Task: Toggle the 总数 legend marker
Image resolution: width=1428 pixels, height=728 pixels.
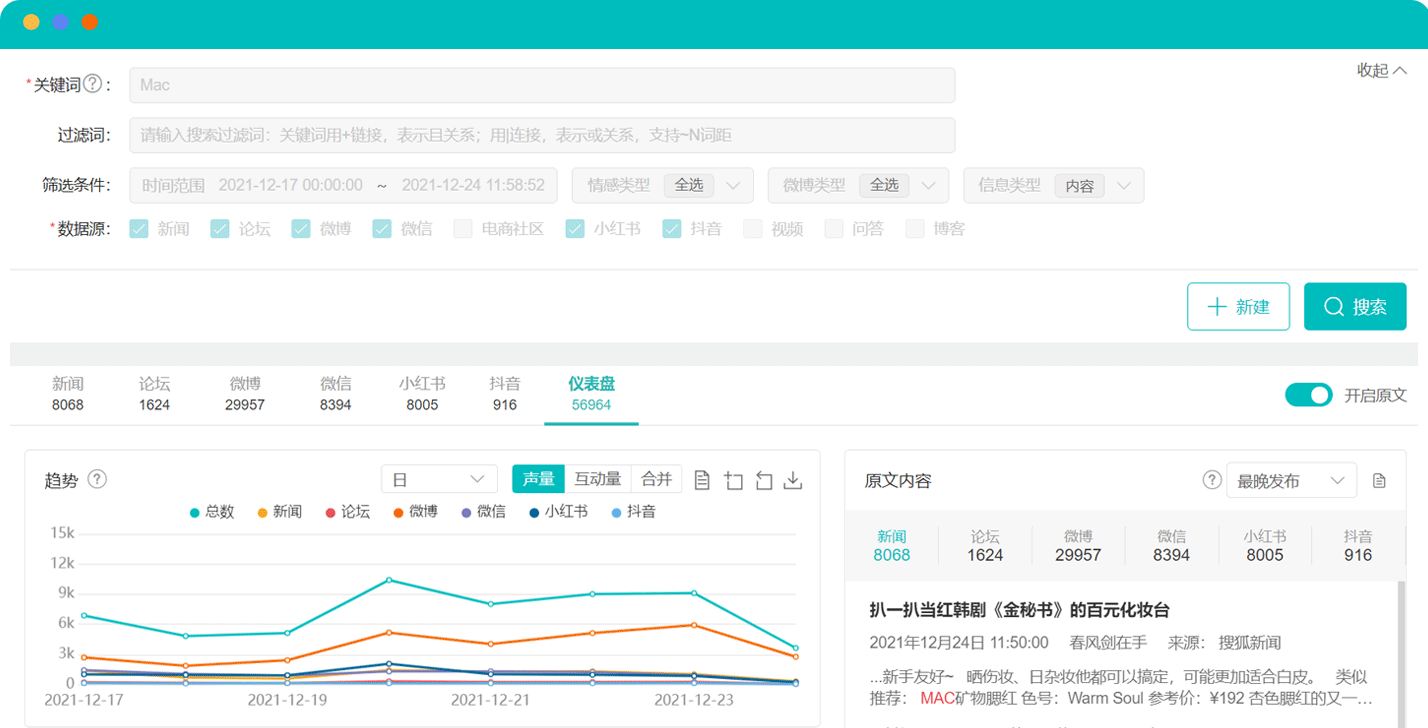Action: 194,512
